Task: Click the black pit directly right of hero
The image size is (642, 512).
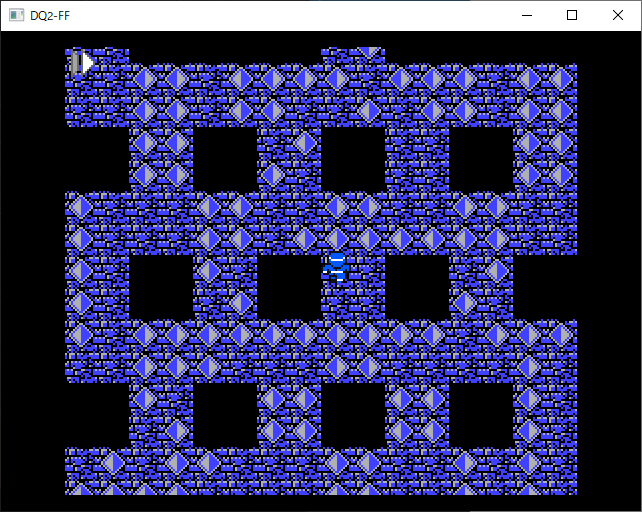Action: [416, 288]
